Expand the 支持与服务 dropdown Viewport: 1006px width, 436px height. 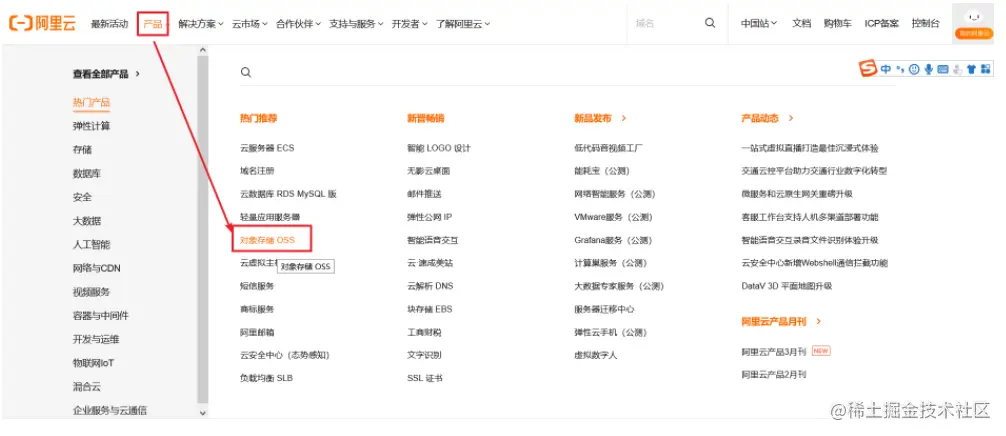pos(356,24)
